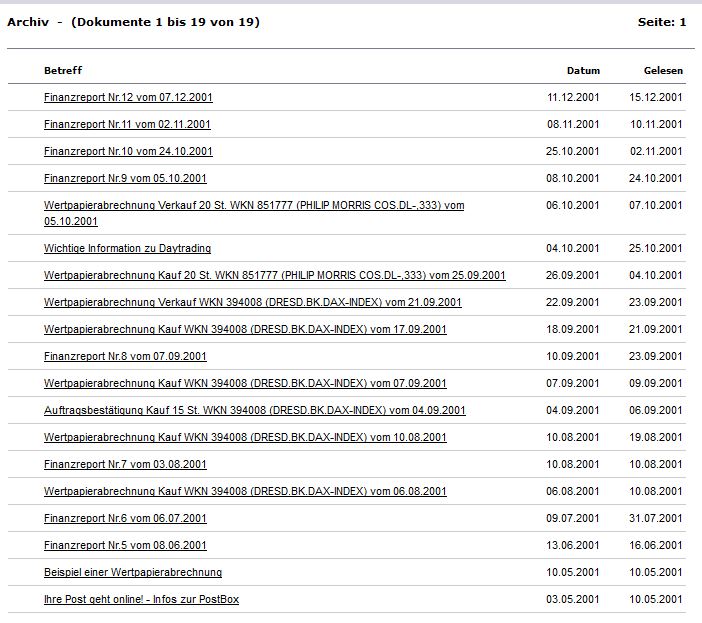Select Datum value 04.09.2001
The width and height of the screenshot is (702, 623).
573,410
